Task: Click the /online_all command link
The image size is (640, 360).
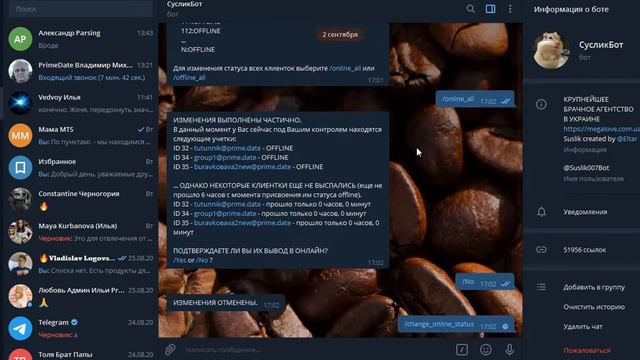Action: tap(345, 68)
